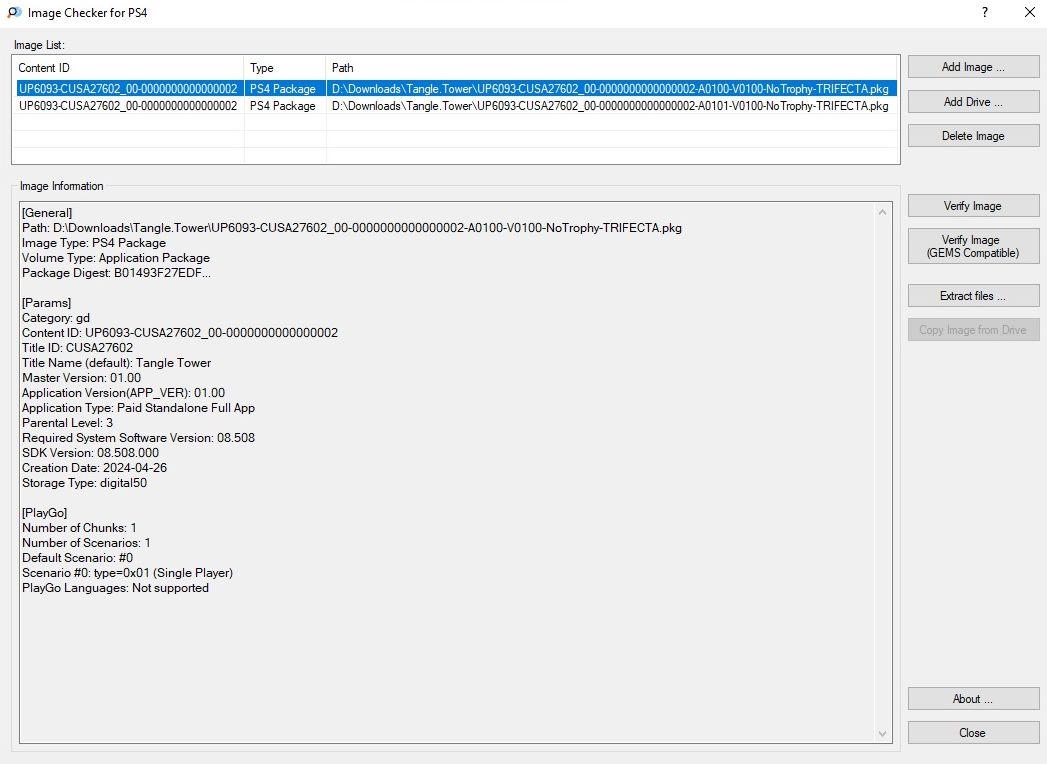This screenshot has width=1047, height=764.
Task: Click PS4 Package type cell in second row
Action: click(x=283, y=106)
